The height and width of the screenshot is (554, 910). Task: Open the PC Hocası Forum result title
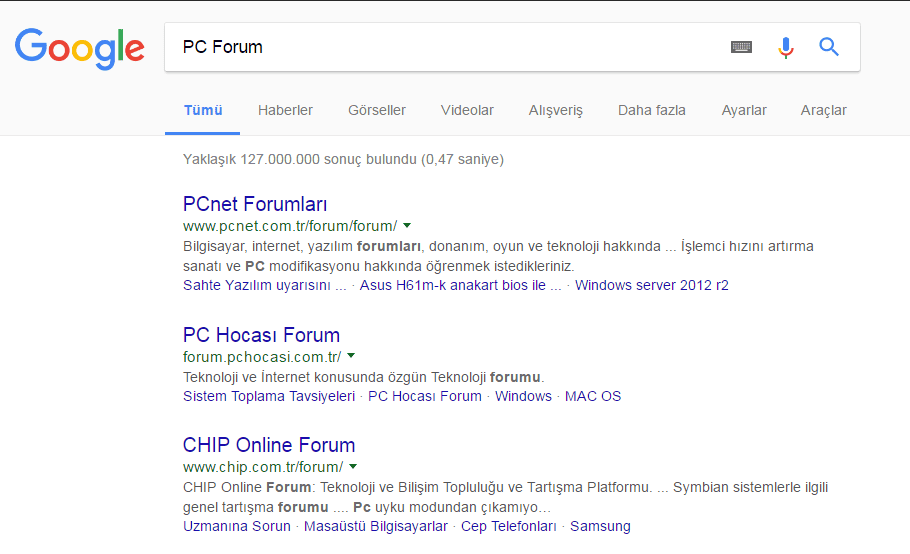(x=261, y=335)
